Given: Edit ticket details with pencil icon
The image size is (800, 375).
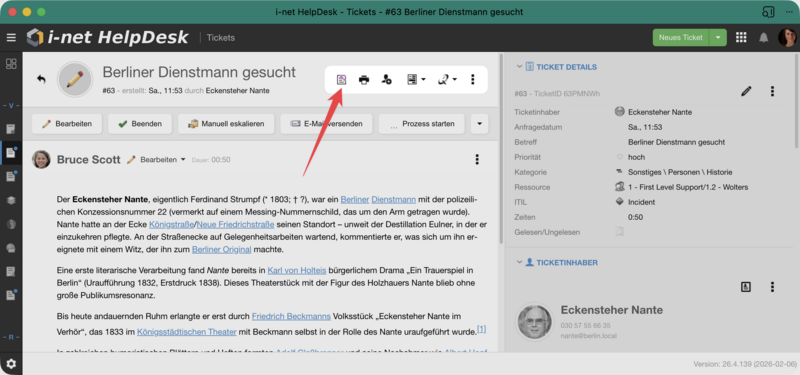Looking at the screenshot, I should (x=746, y=91).
